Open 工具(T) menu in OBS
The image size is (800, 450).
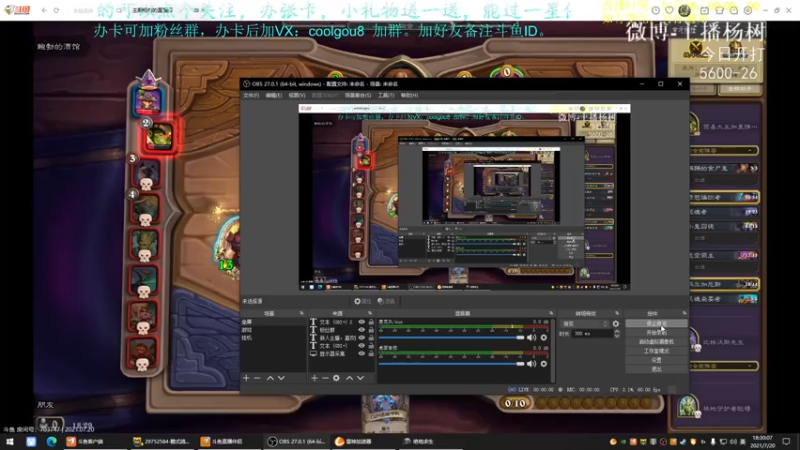(386, 95)
